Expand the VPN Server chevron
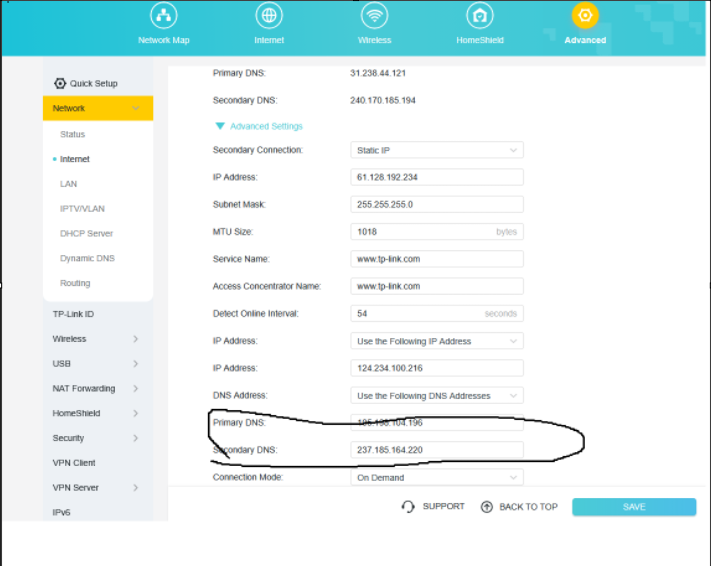 [136, 488]
